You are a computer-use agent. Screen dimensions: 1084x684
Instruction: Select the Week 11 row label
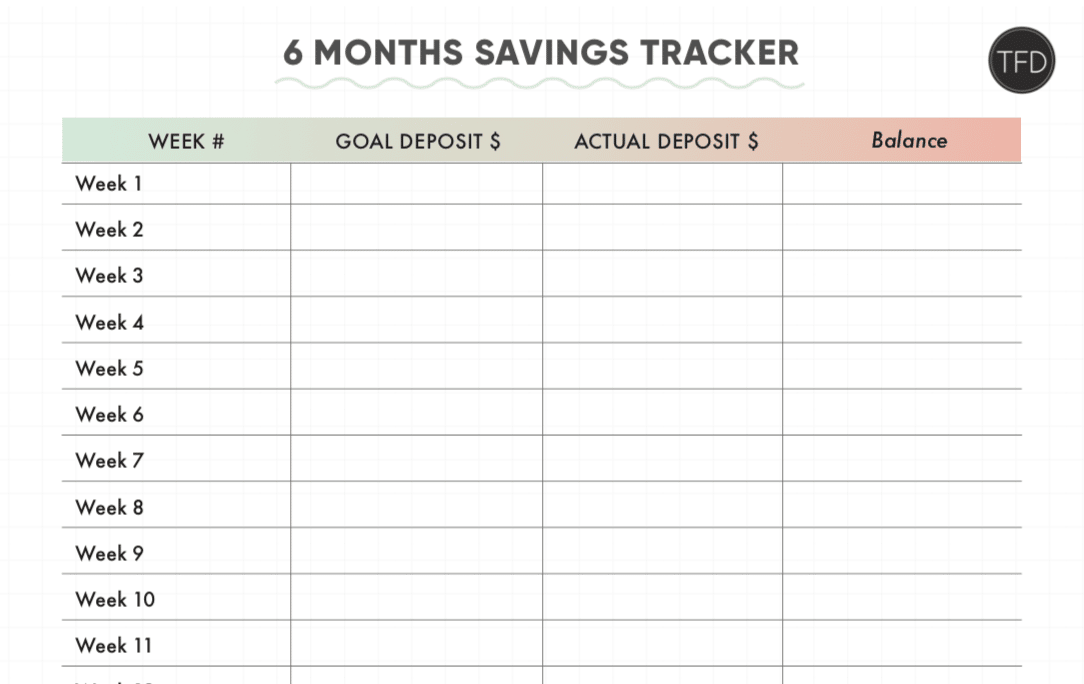coord(113,645)
